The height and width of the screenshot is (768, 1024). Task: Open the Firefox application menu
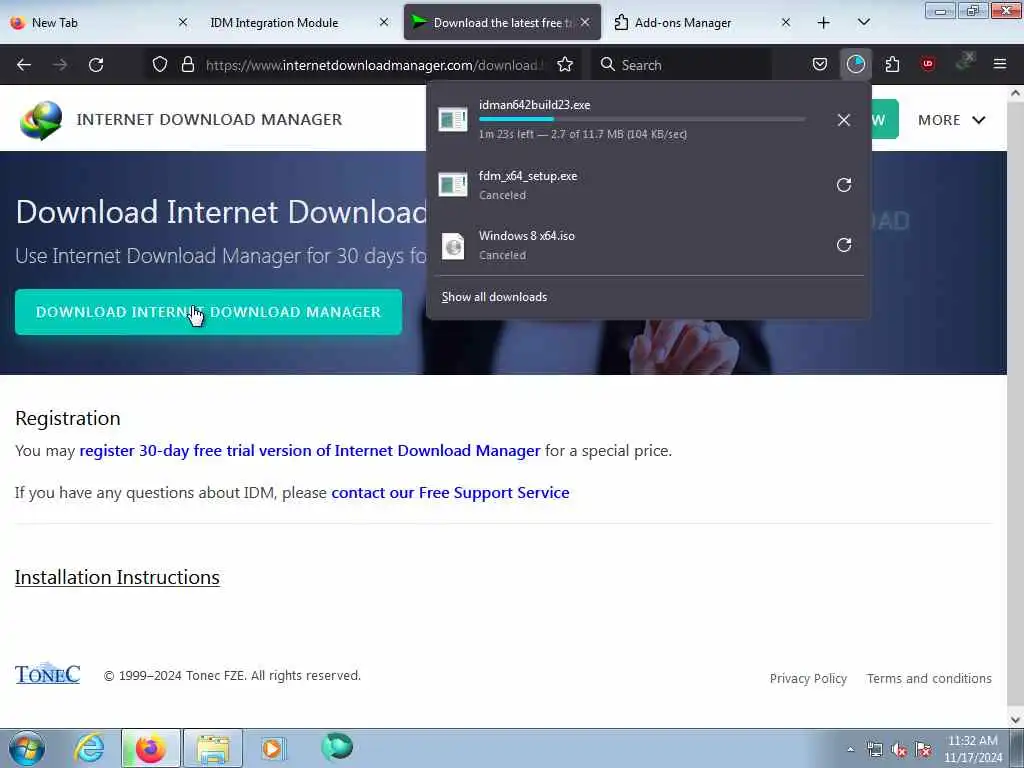pos(1000,64)
